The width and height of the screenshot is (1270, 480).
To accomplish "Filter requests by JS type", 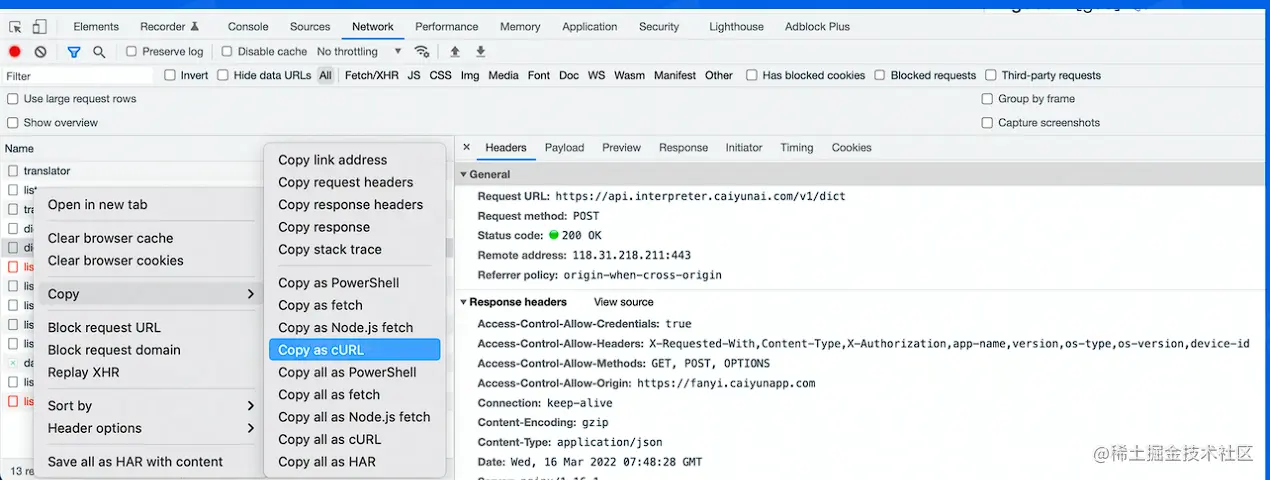I will [414, 75].
